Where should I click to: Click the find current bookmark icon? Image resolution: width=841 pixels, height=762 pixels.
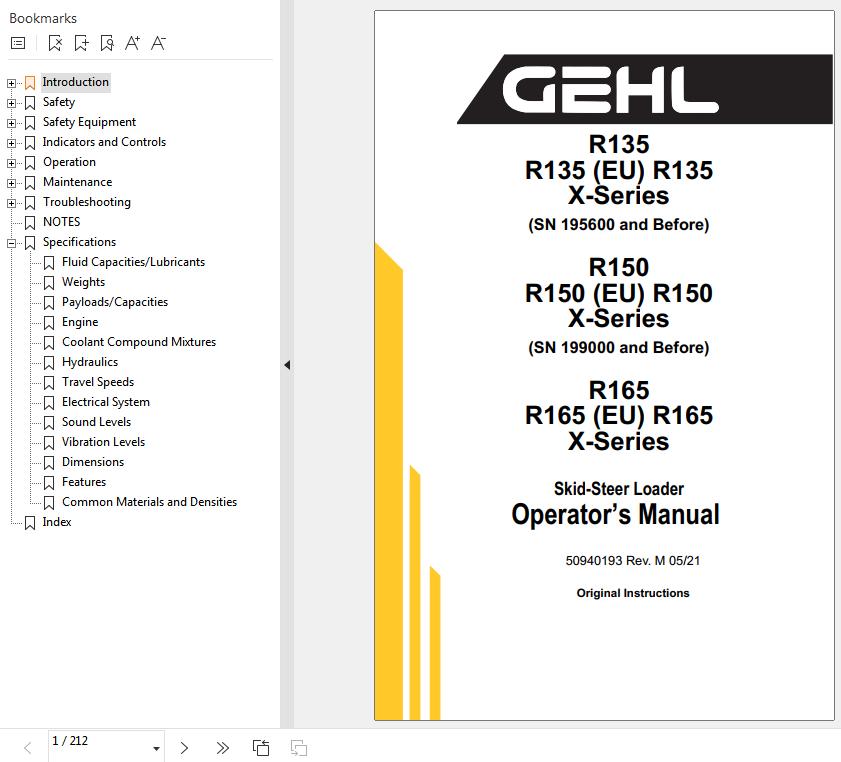pos(107,43)
